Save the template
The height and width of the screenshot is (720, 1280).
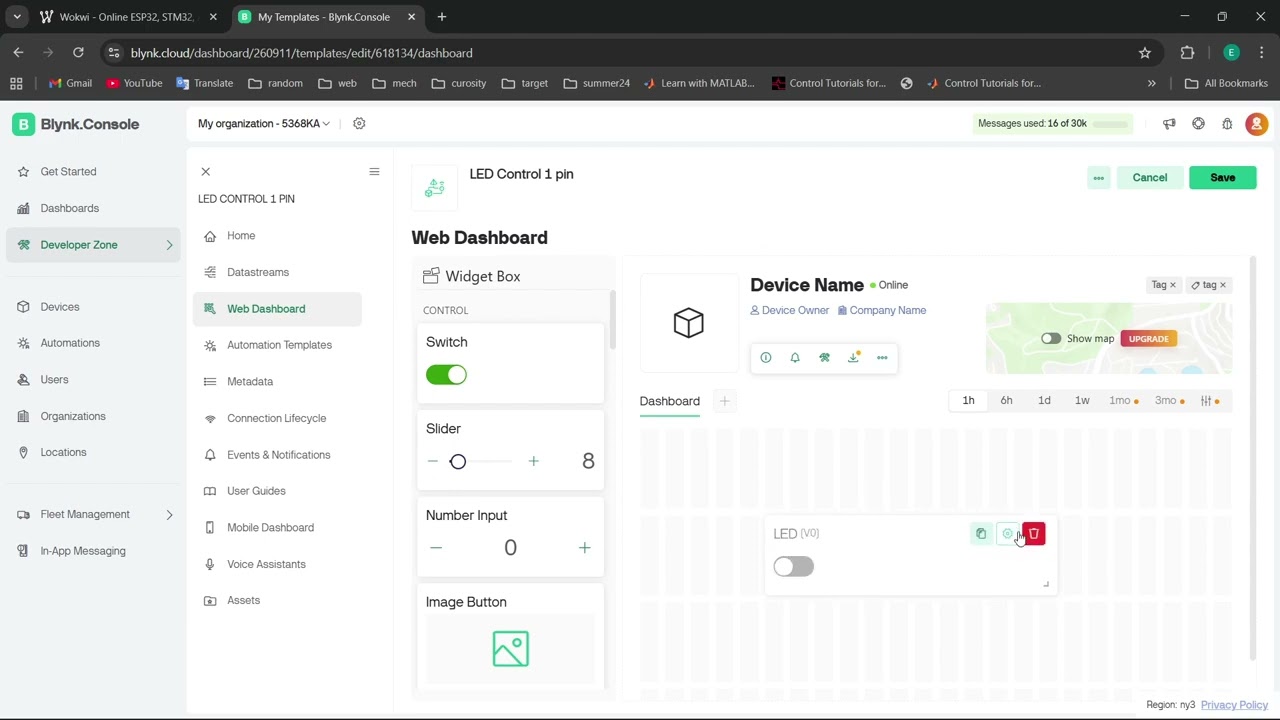[1222, 178]
